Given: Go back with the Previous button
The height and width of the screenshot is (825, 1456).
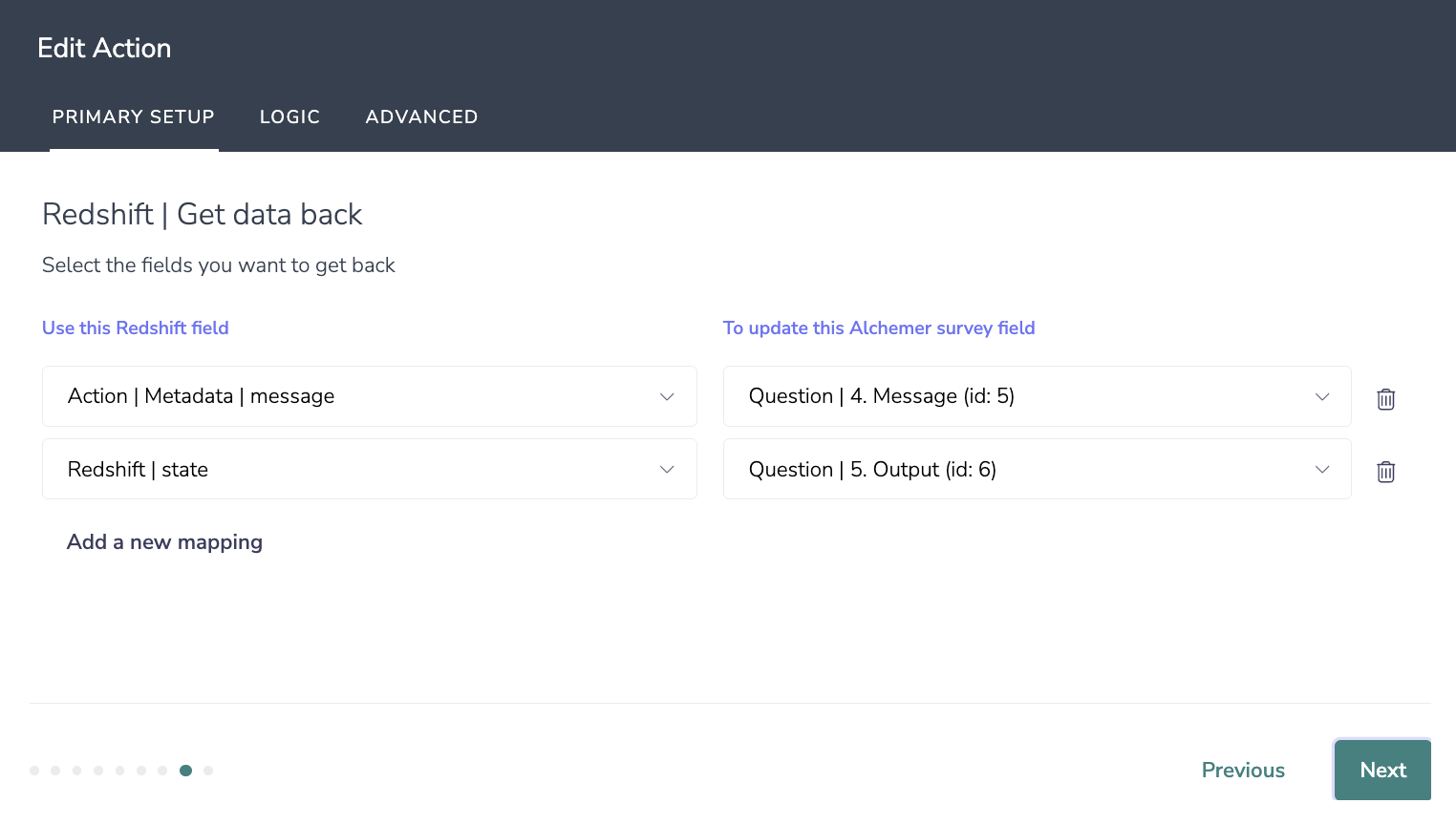Looking at the screenshot, I should pos(1242,771).
